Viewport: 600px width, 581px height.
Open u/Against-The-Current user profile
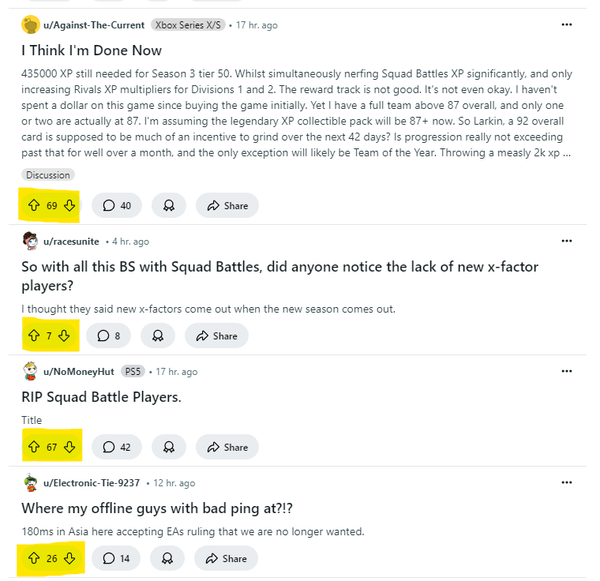[x=94, y=25]
